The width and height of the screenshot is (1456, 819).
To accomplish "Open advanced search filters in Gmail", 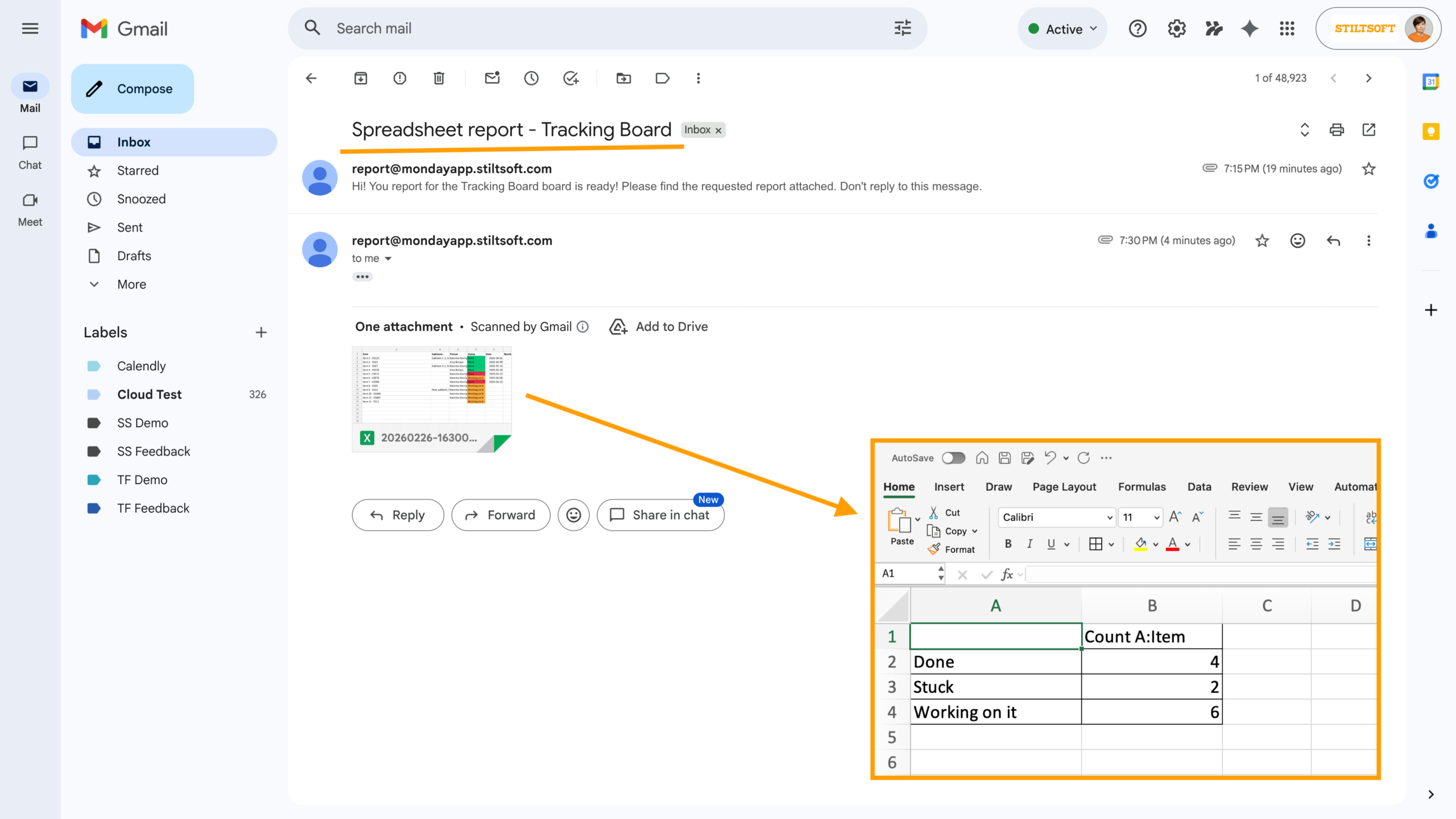I will click(901, 28).
